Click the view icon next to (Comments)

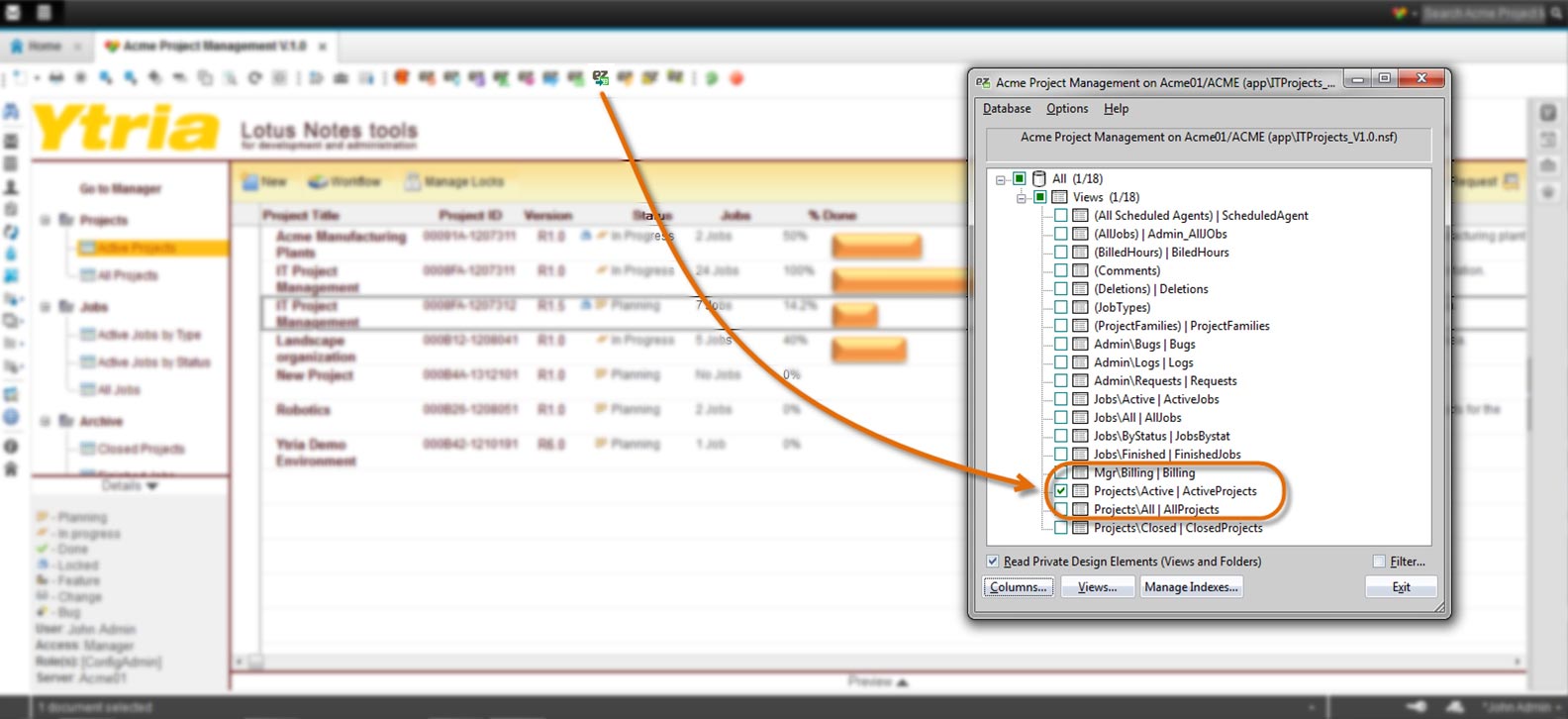click(x=1080, y=270)
